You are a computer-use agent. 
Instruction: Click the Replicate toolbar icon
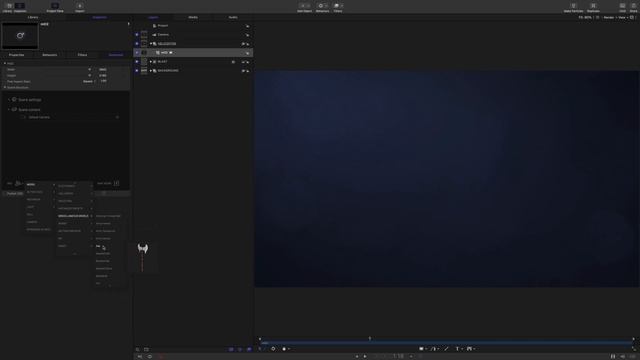point(593,7)
